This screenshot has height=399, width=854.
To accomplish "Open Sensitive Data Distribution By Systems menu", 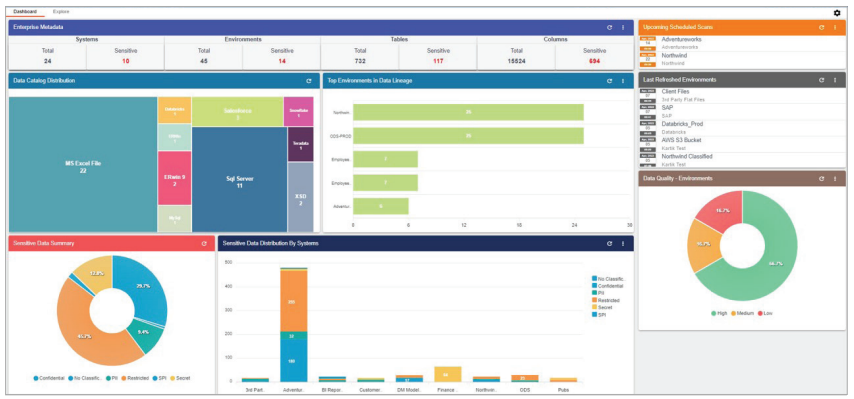I will tap(623, 243).
